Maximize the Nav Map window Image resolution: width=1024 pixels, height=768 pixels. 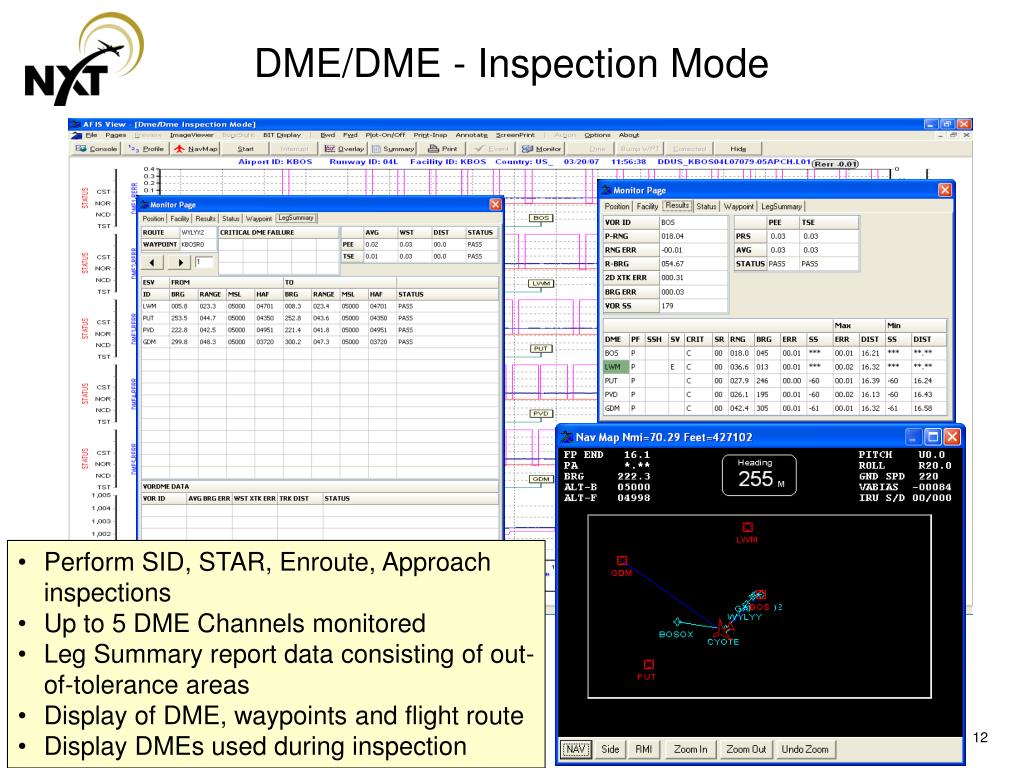(x=933, y=437)
